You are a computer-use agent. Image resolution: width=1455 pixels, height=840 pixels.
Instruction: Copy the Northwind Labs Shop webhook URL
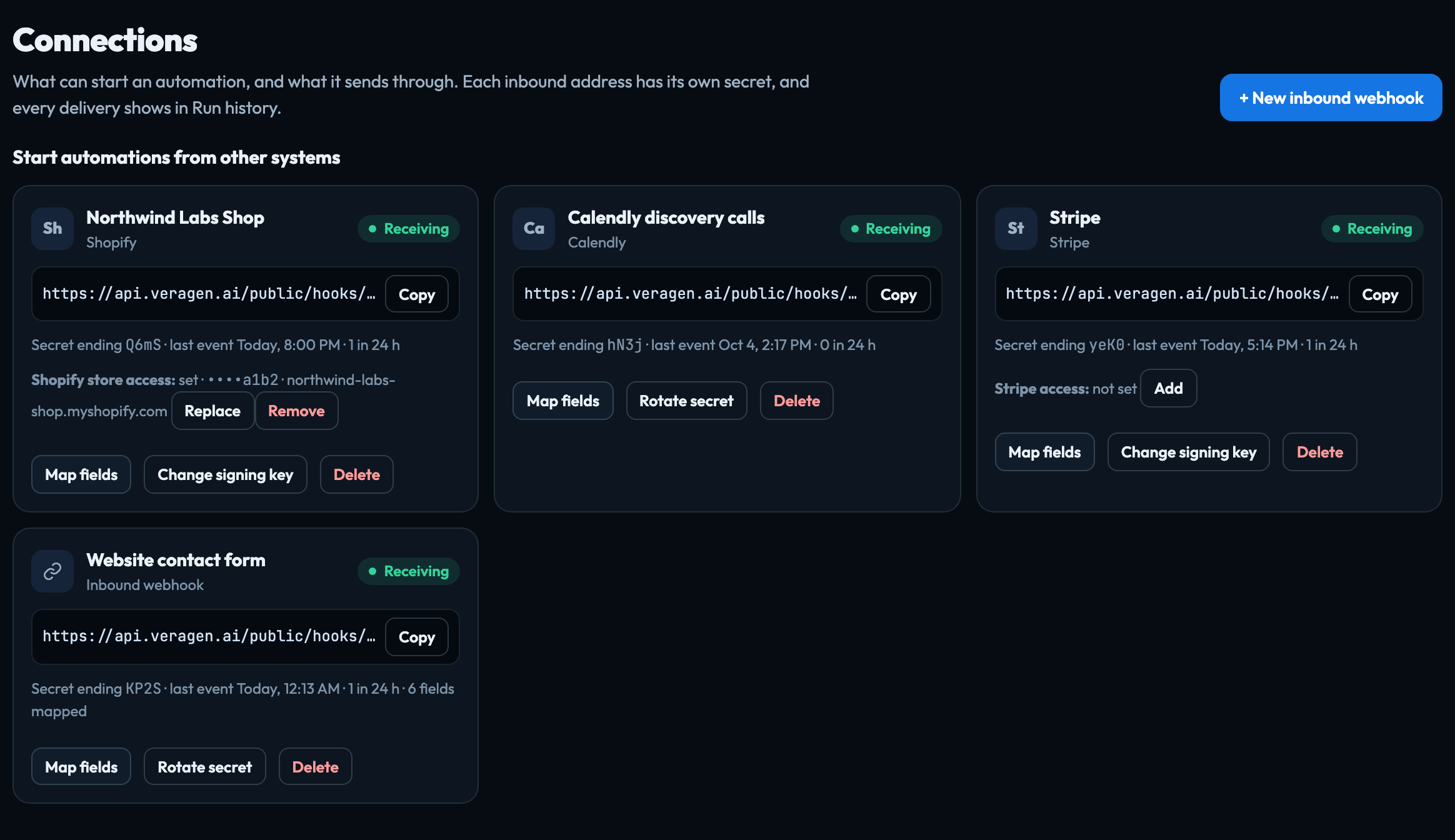[x=417, y=294]
